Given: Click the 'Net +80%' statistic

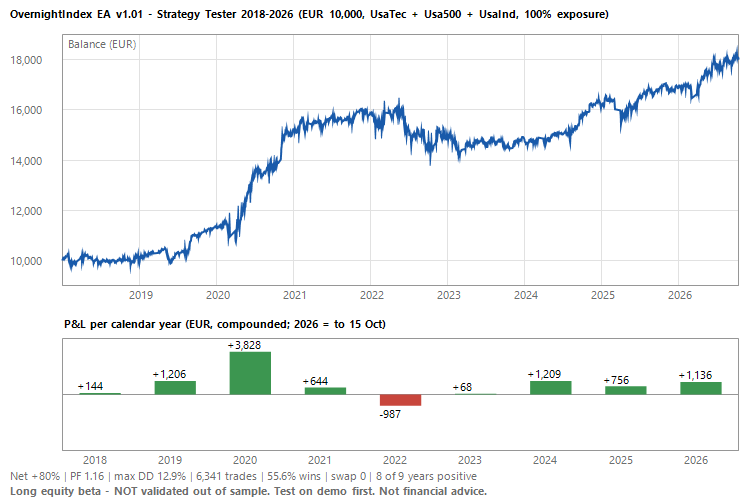Looking at the screenshot, I should pyautogui.click(x=35, y=477).
